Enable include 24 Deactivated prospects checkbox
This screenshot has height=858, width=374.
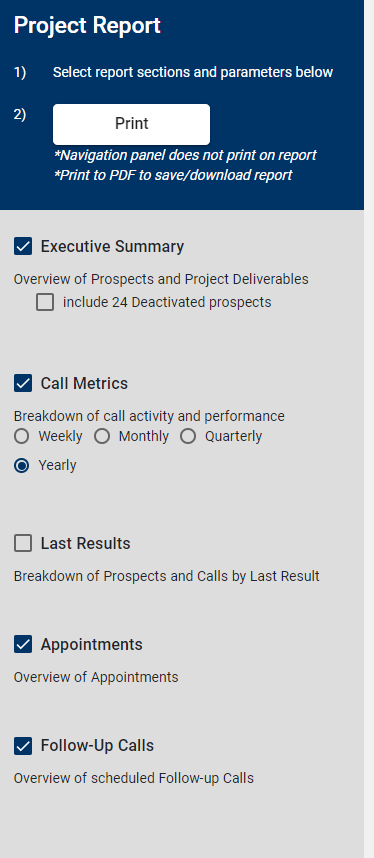pos(45,302)
